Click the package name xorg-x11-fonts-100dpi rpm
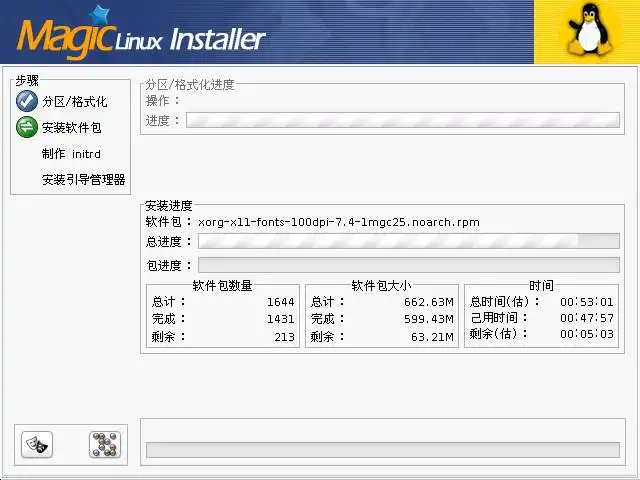 (339, 222)
